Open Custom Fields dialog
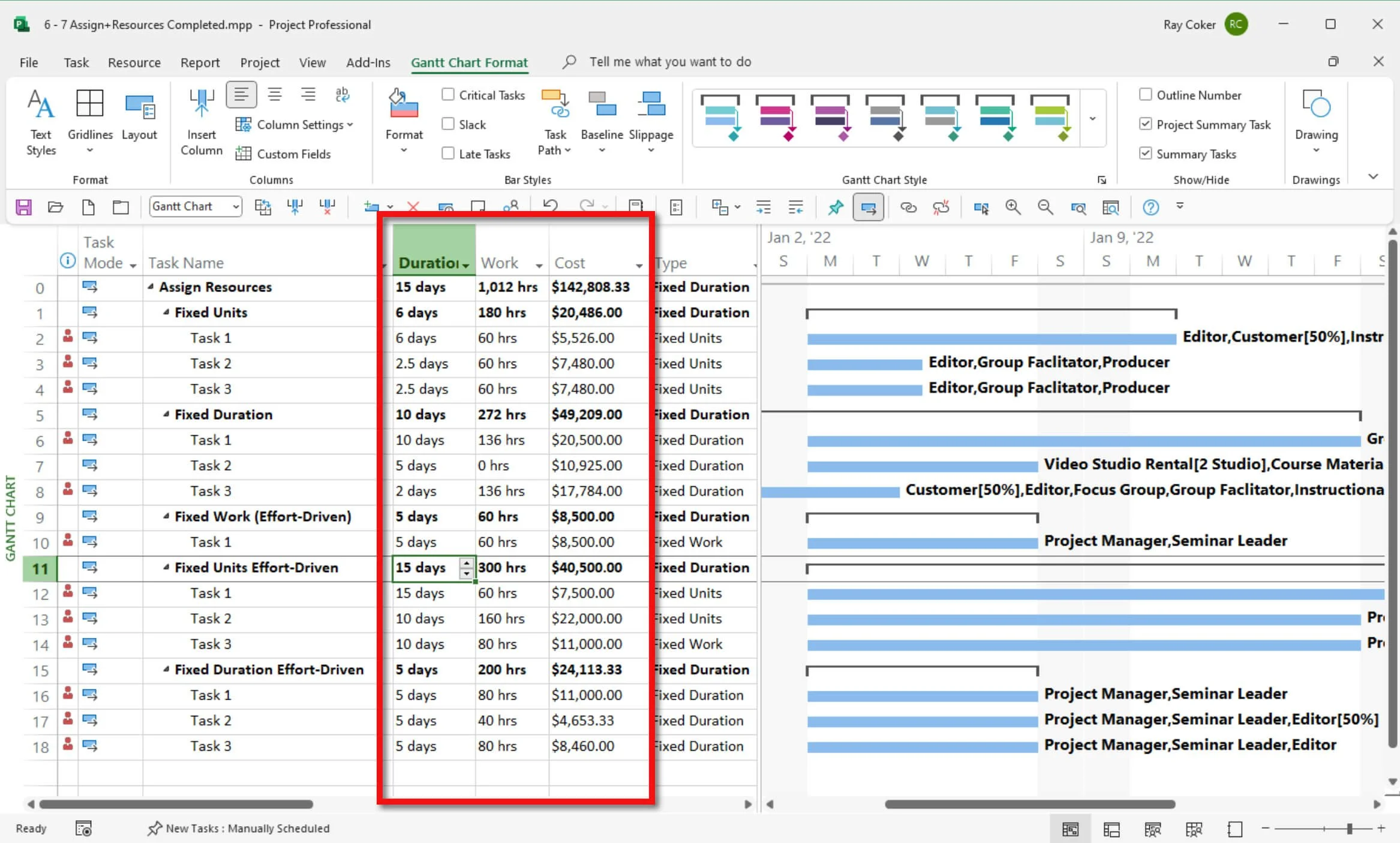This screenshot has width=1400, height=843. coord(283,154)
